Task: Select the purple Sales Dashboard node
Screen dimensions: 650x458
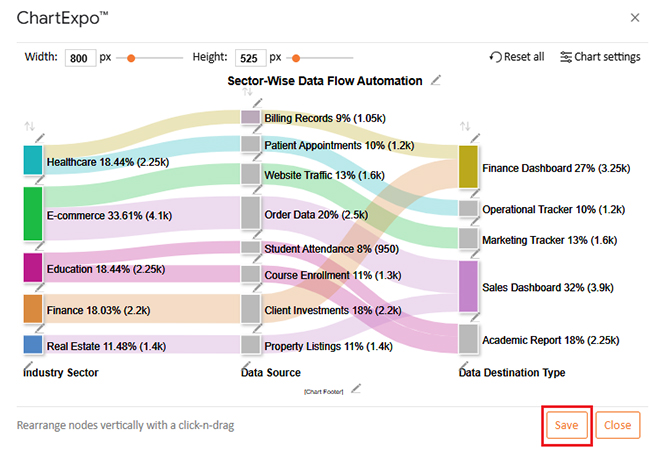Action: tap(468, 286)
